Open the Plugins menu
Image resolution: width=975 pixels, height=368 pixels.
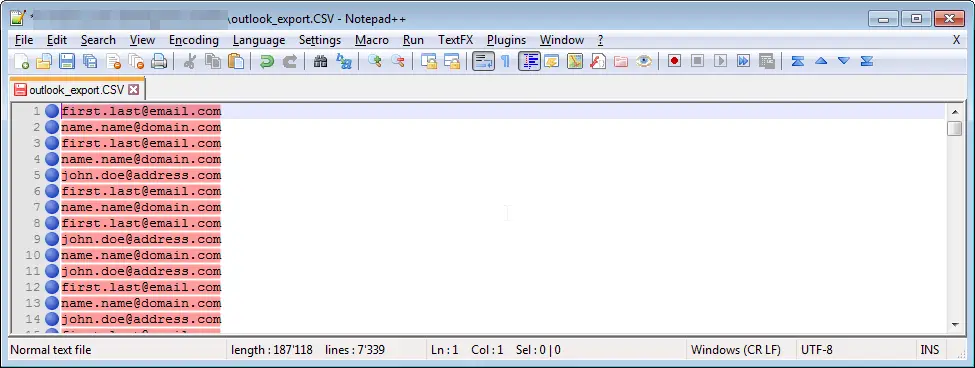pos(506,40)
